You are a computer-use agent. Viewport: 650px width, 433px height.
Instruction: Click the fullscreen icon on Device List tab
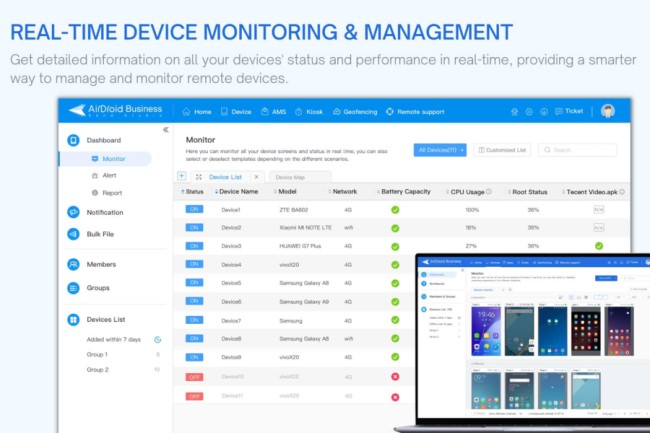pyautogui.click(x=199, y=177)
